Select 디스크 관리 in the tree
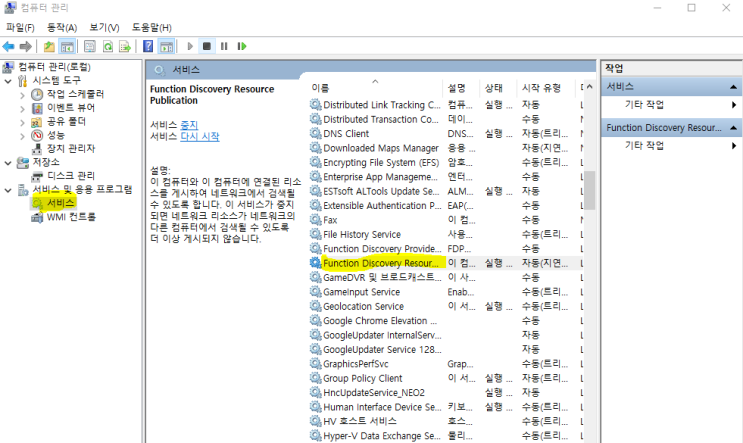Screen dimensions: 743x443 71,176
